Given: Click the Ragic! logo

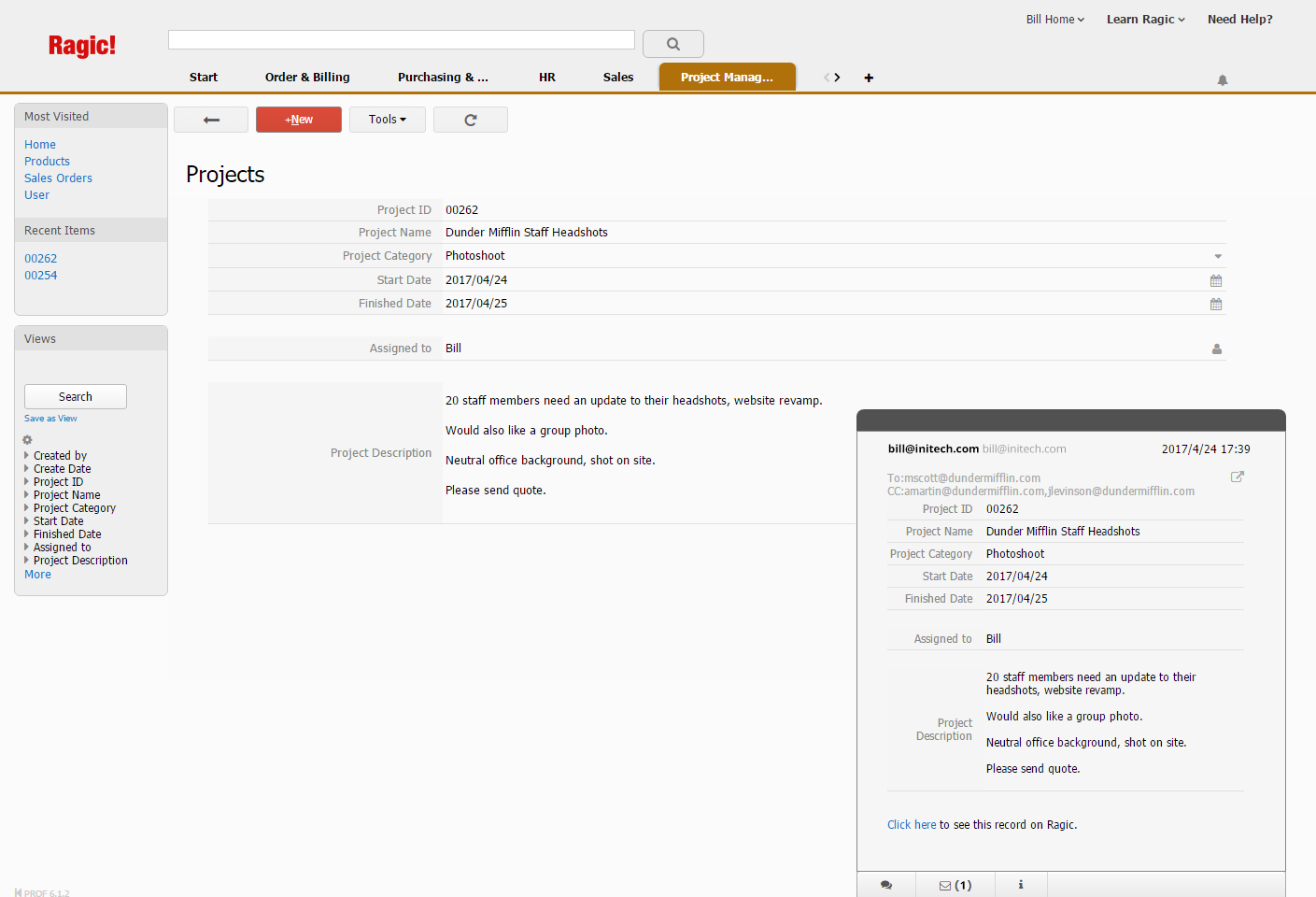Looking at the screenshot, I should [82, 46].
